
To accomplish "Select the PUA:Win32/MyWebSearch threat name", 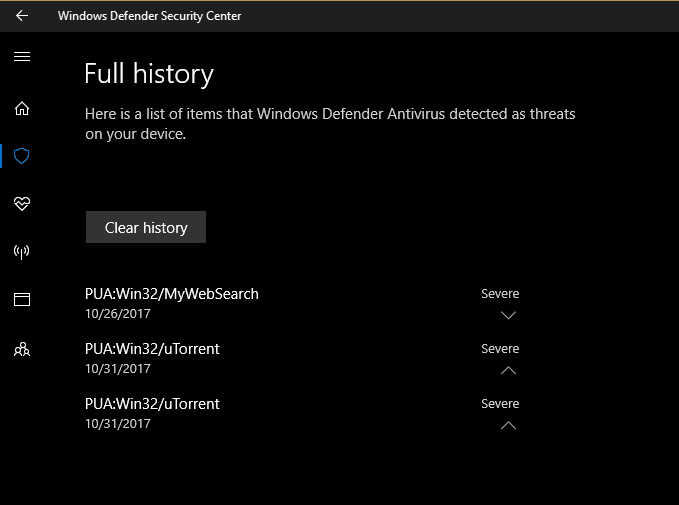I will pos(171,294).
